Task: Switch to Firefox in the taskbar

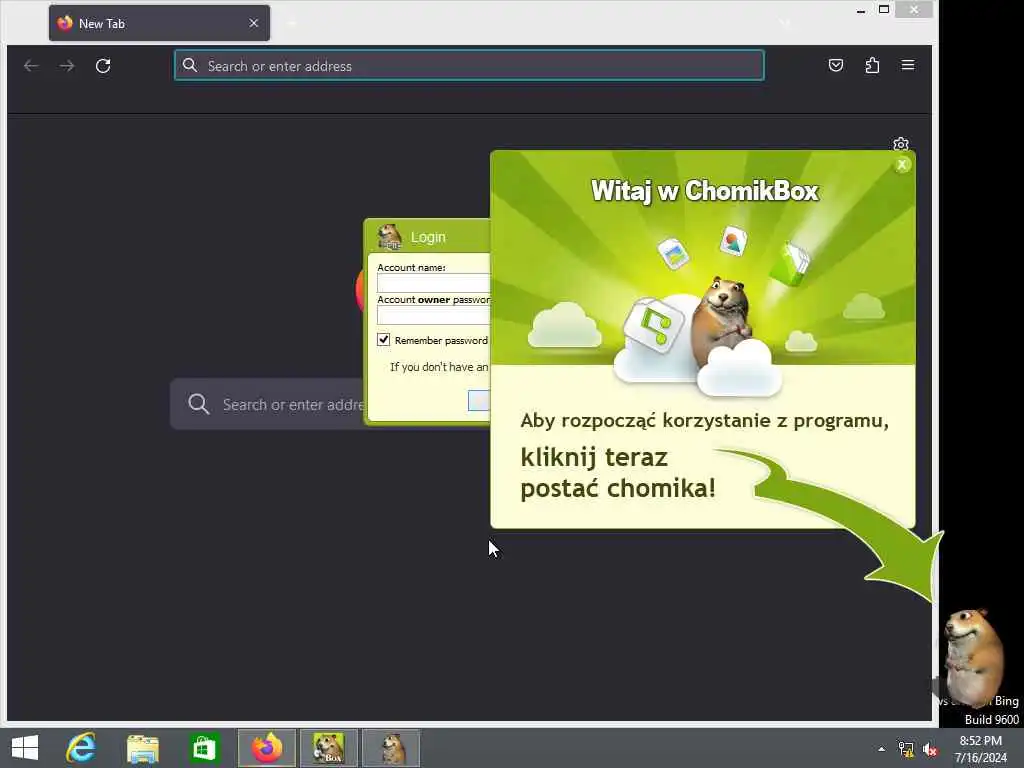Action: point(266,748)
